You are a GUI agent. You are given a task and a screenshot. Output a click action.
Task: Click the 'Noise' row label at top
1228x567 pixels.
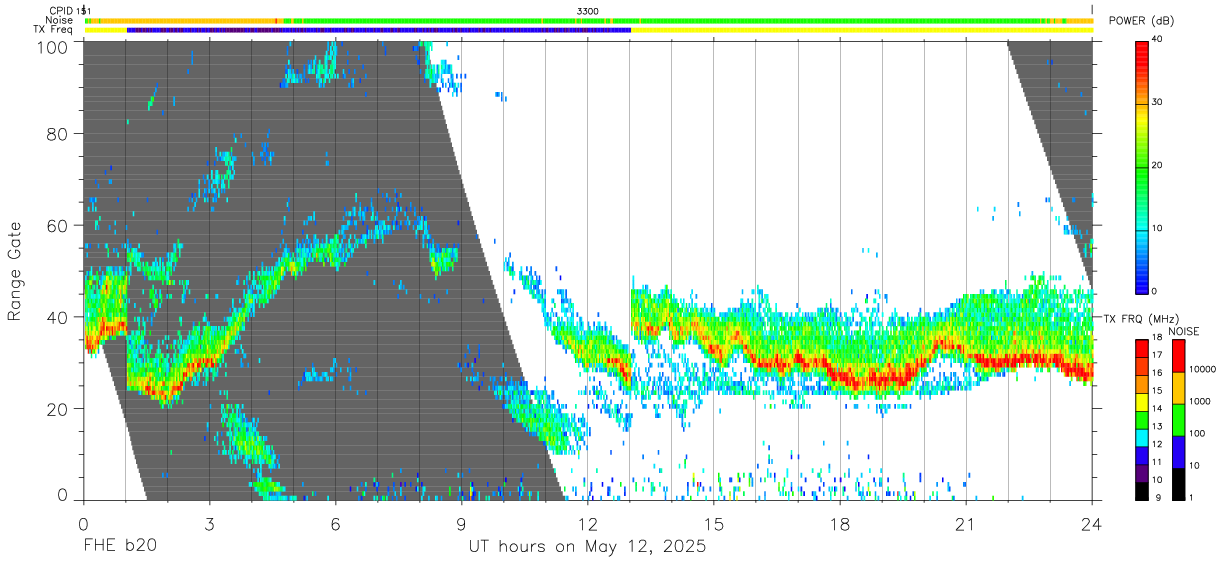coord(60,20)
